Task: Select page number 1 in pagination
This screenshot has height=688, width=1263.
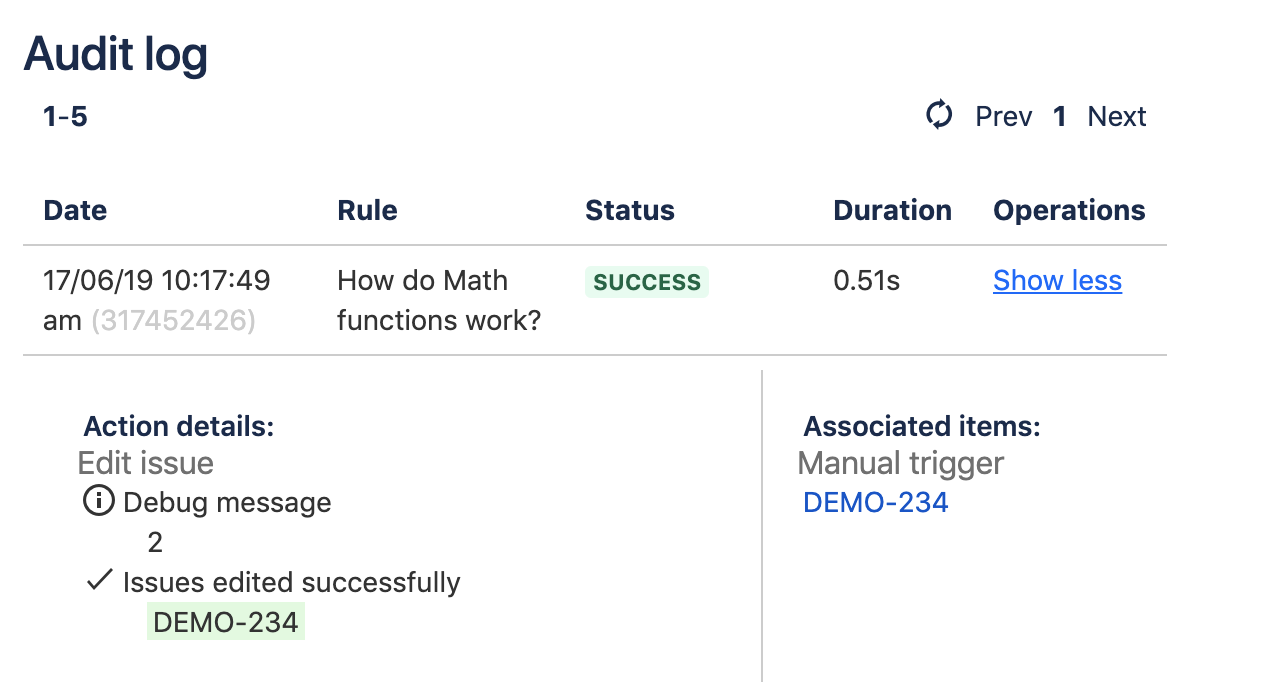Action: 1060,117
